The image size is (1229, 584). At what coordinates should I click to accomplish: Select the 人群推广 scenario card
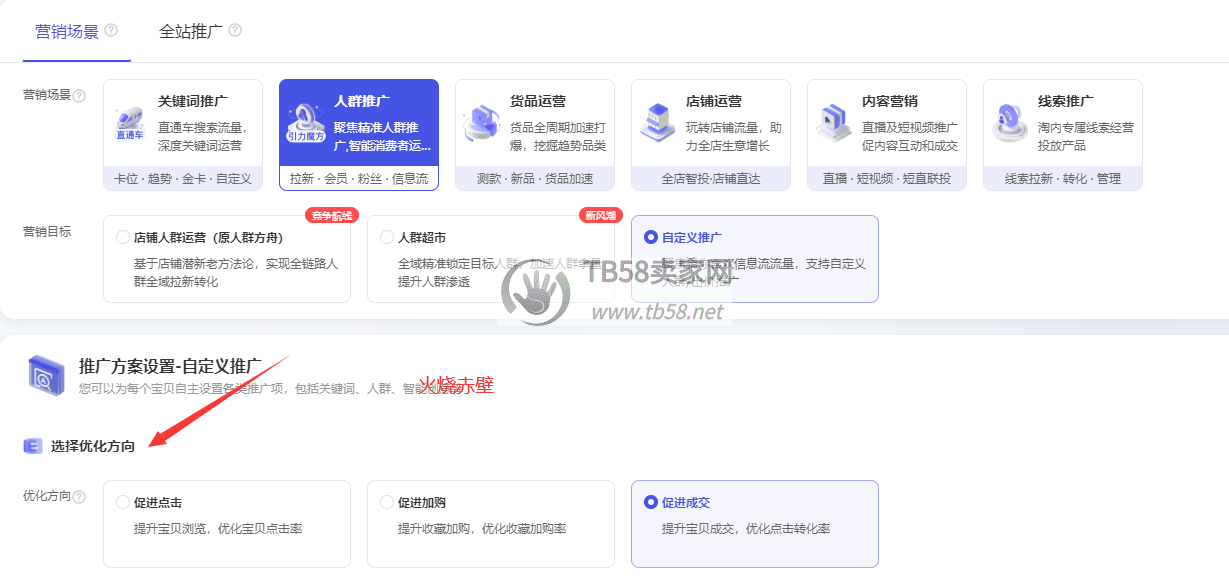coord(359,135)
